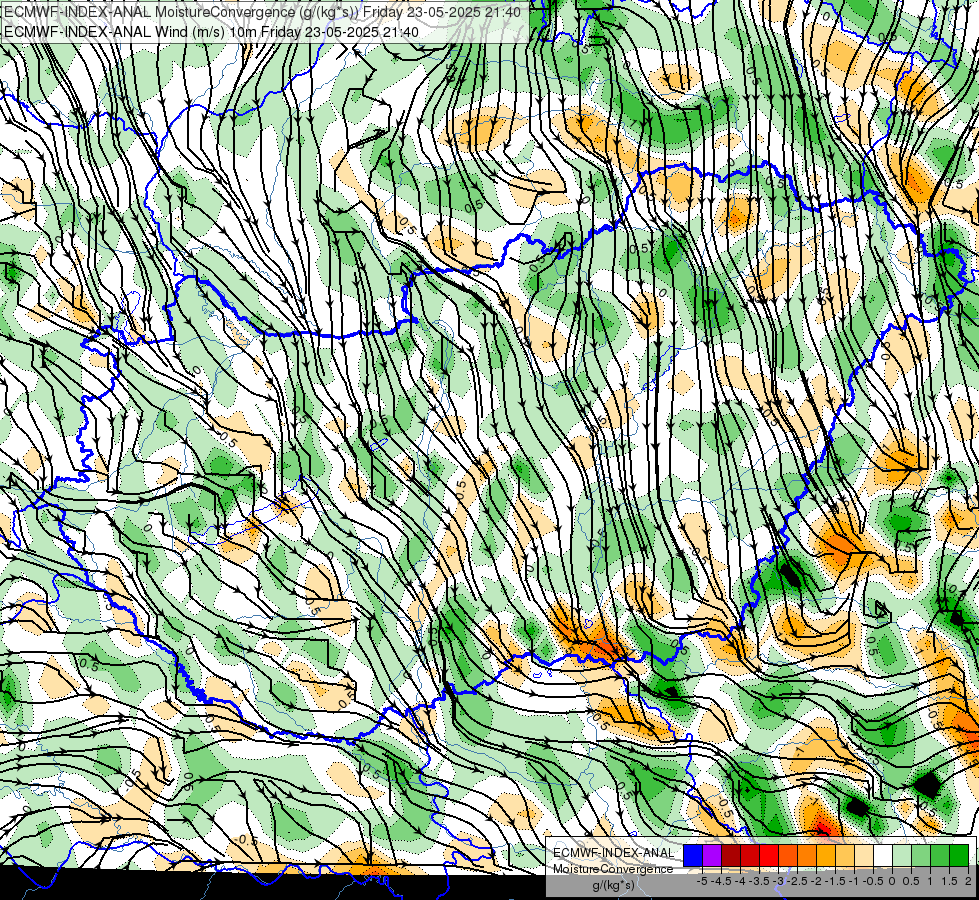
Task: Select the palest green swatch right of the 0 tick
Action: click(902, 856)
